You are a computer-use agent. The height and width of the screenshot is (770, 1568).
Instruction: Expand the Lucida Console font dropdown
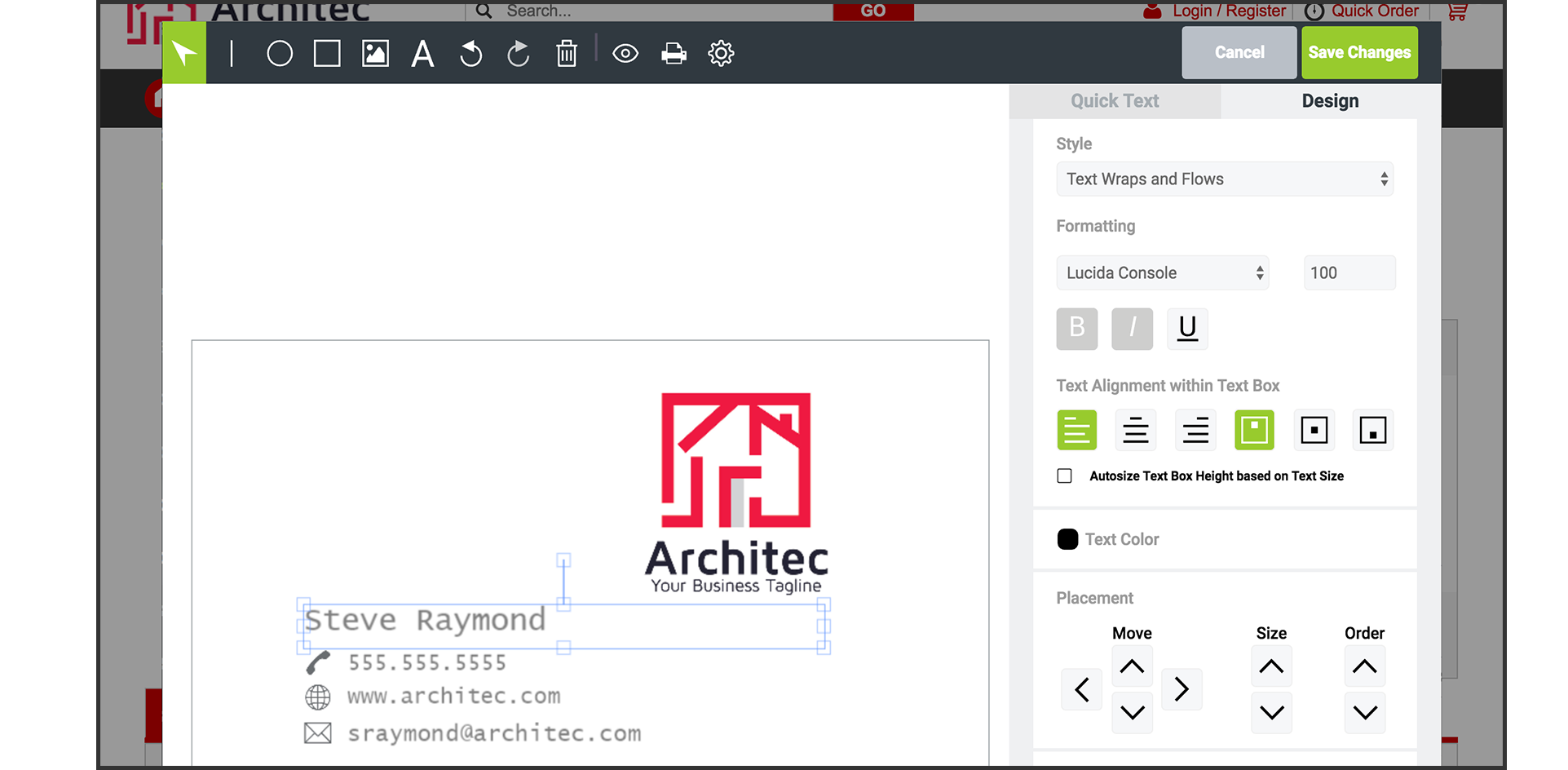(1162, 272)
